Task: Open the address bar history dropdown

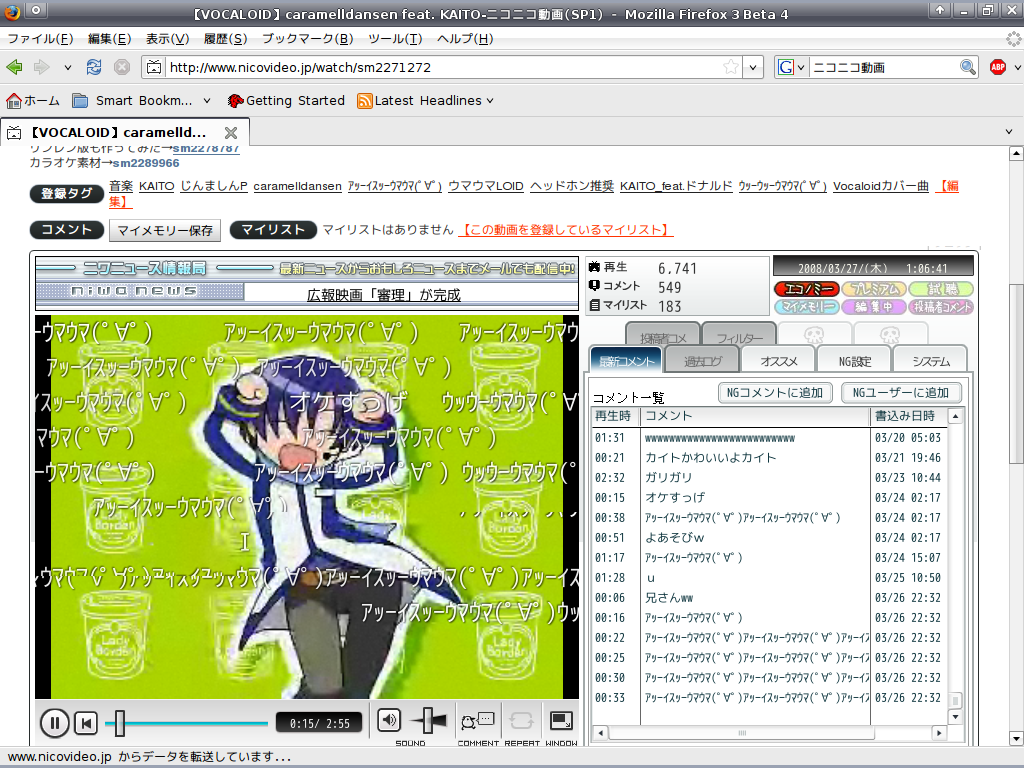Action: coord(753,67)
